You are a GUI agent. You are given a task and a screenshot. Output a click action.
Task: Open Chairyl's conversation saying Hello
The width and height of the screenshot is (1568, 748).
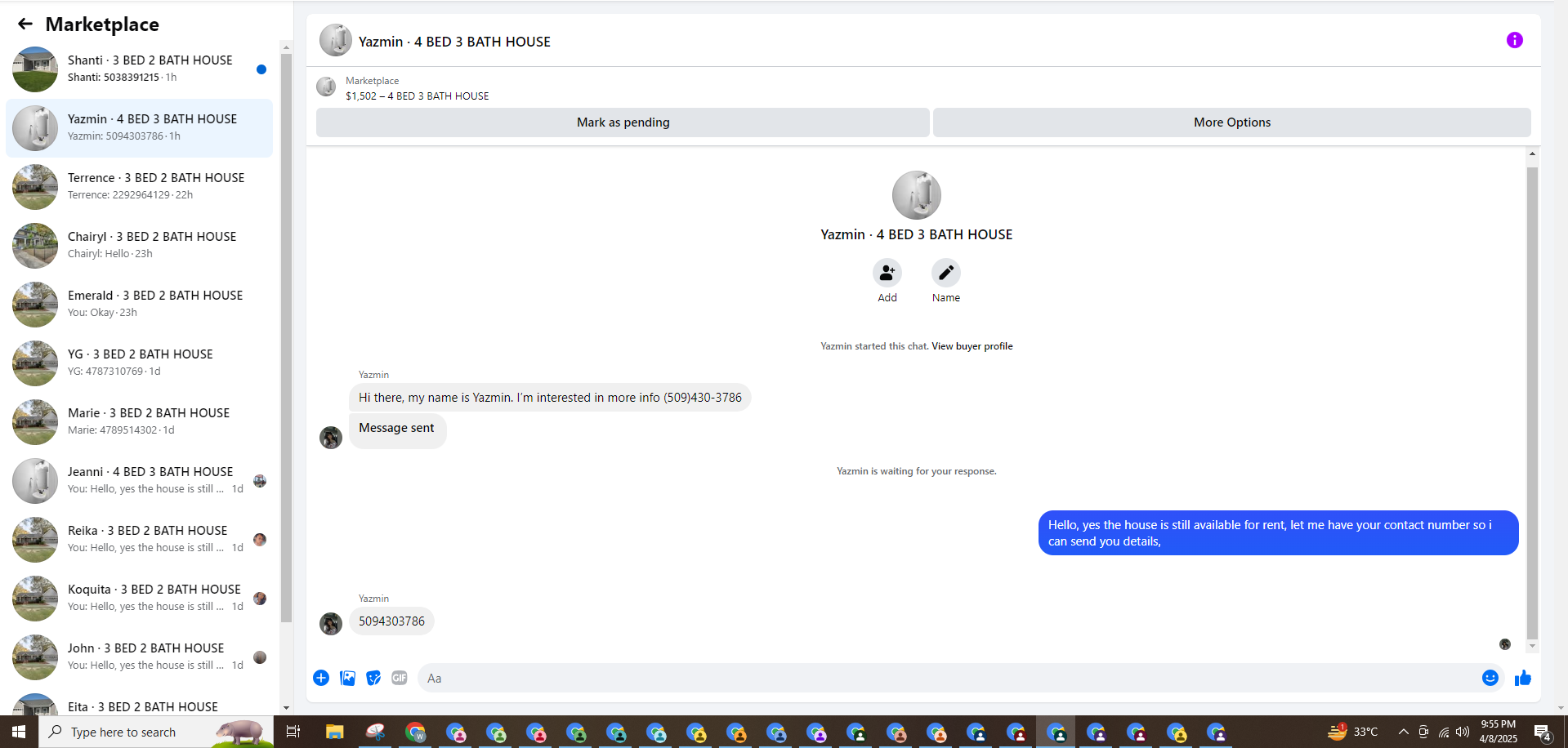coord(140,246)
